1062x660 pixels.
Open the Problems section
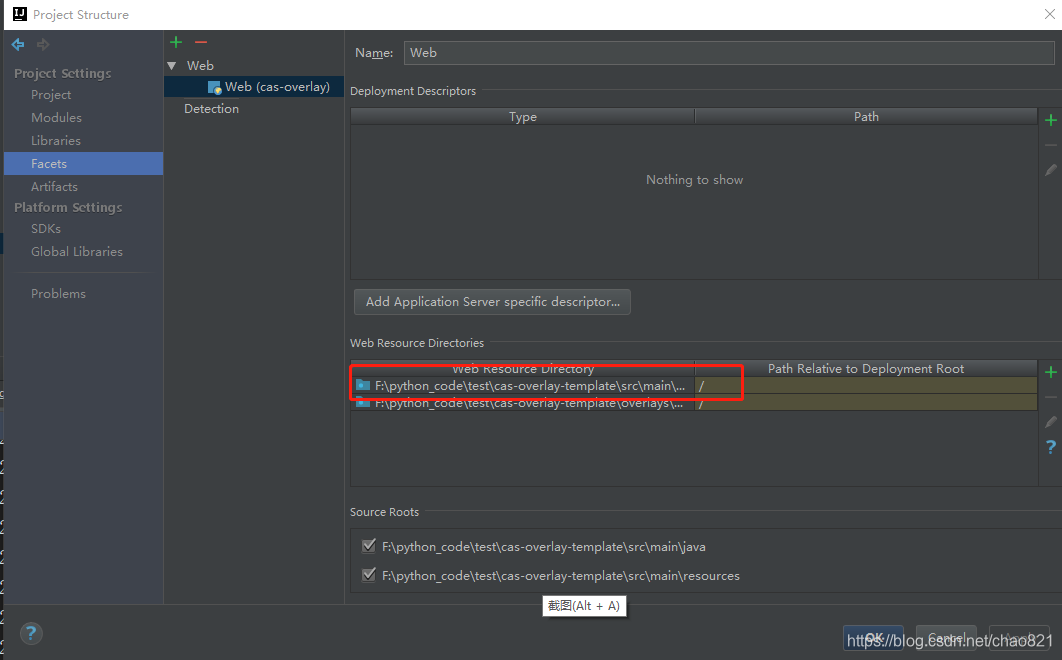pos(58,293)
